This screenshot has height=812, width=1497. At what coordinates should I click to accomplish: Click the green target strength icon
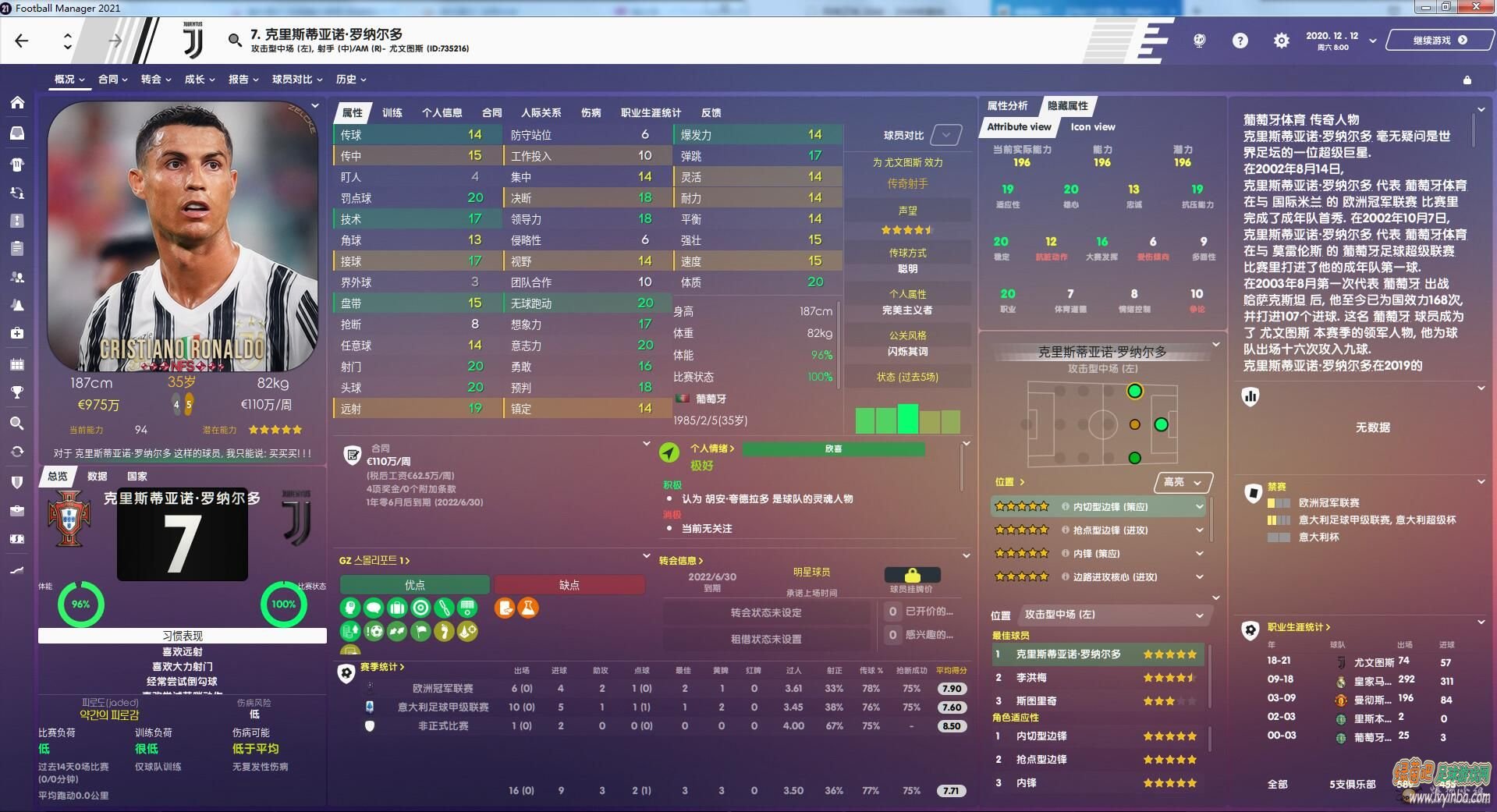(x=420, y=608)
